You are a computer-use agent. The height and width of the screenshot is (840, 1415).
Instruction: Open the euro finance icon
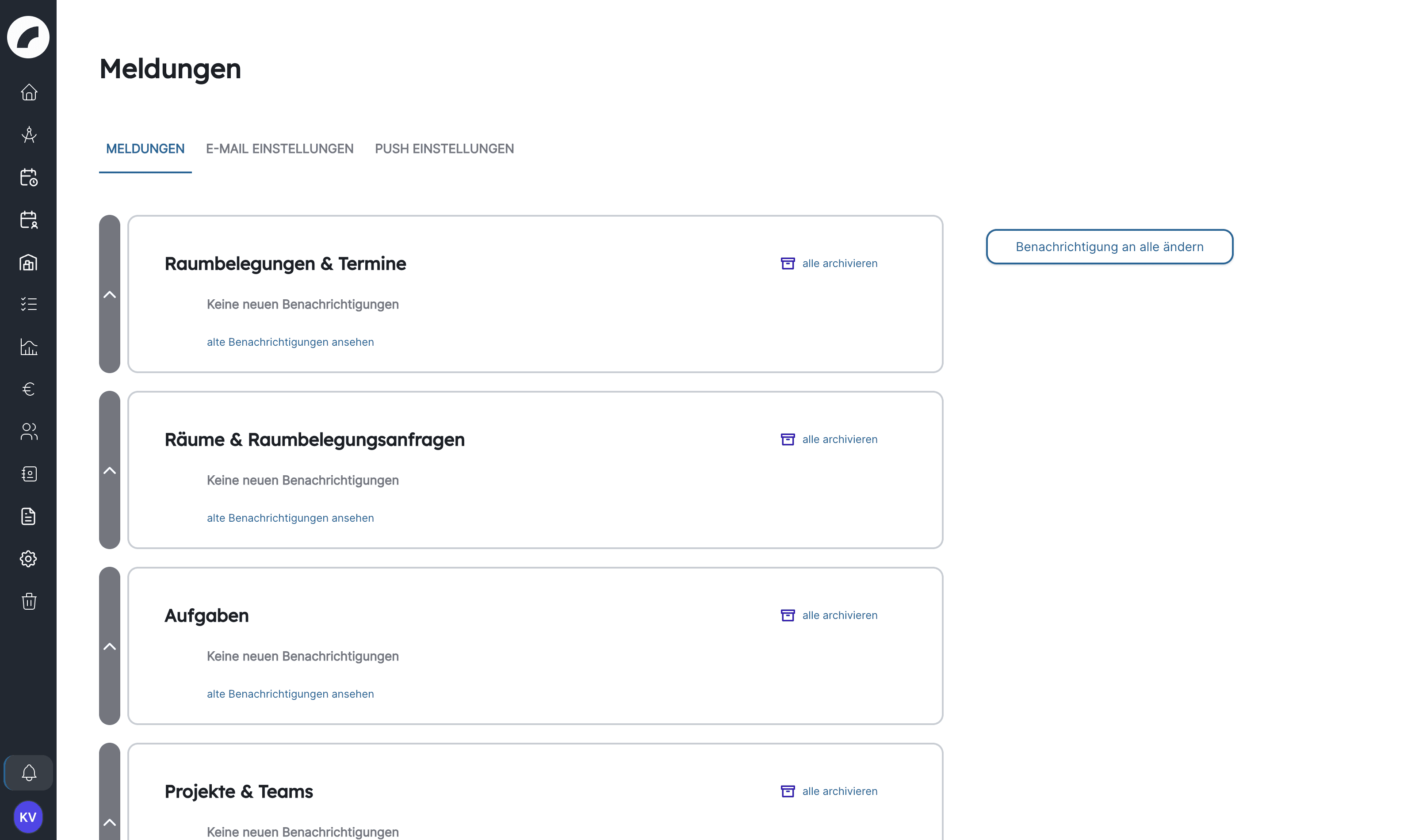pyautogui.click(x=29, y=389)
